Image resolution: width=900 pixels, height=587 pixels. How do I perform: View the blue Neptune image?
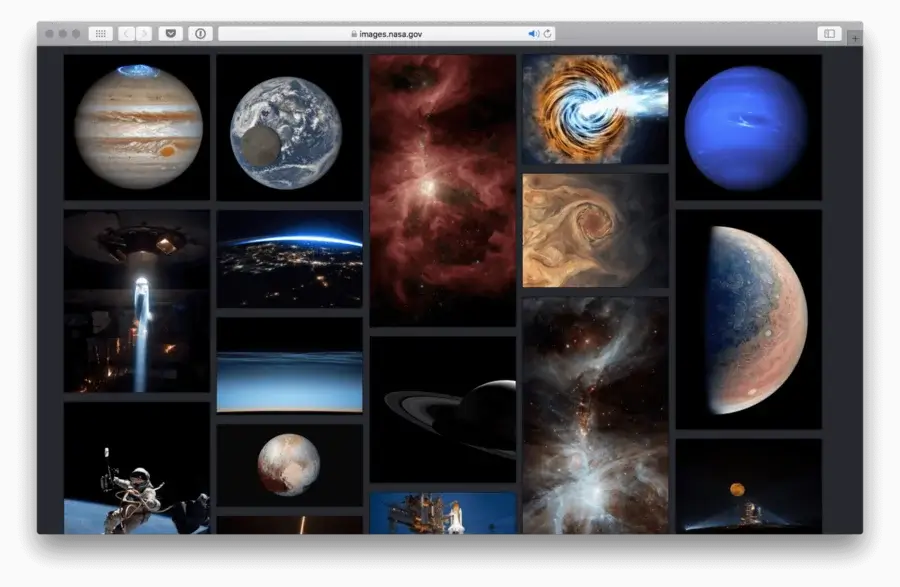[x=748, y=127]
